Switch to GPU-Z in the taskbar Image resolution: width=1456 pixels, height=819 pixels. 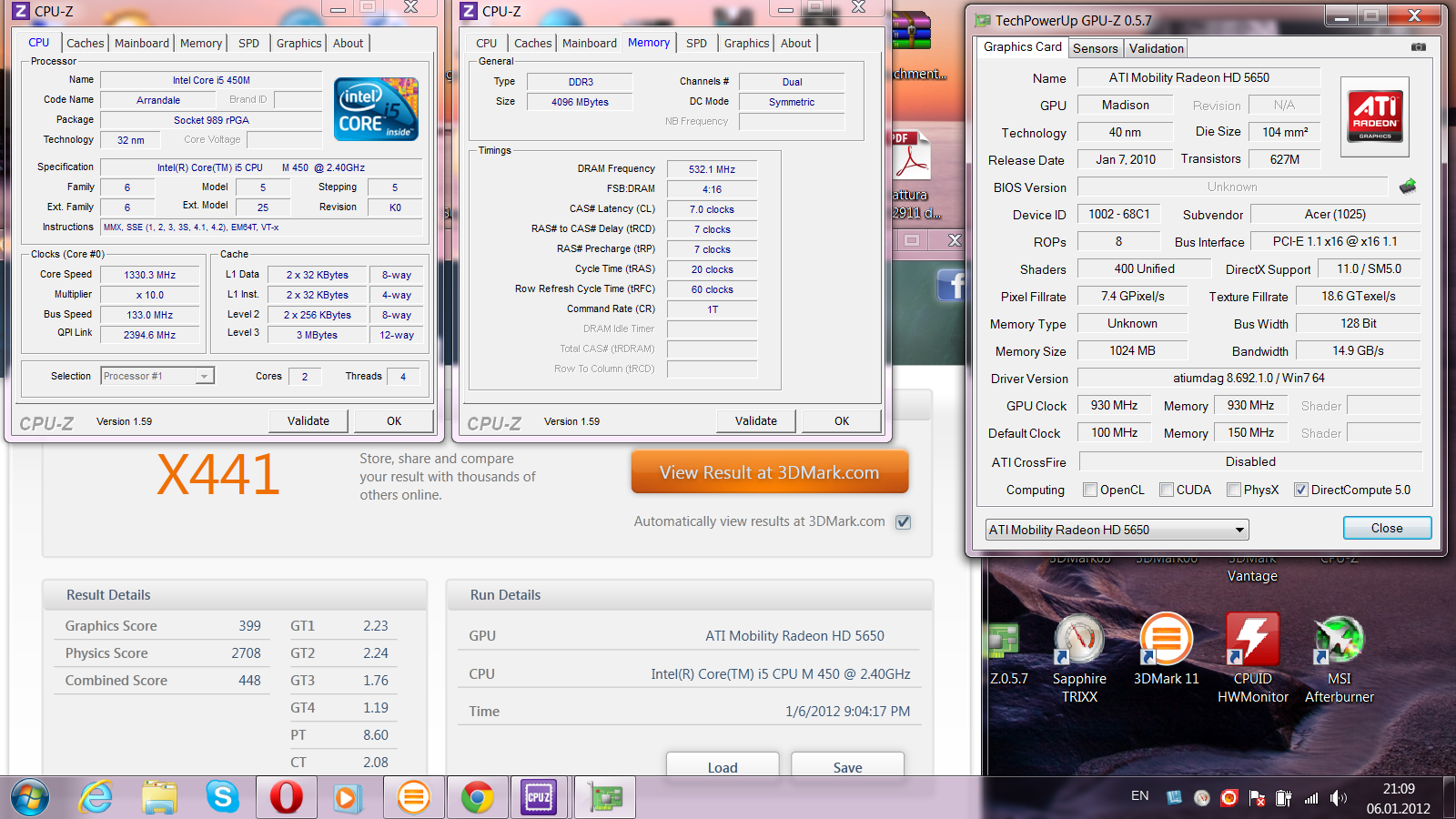click(x=604, y=798)
